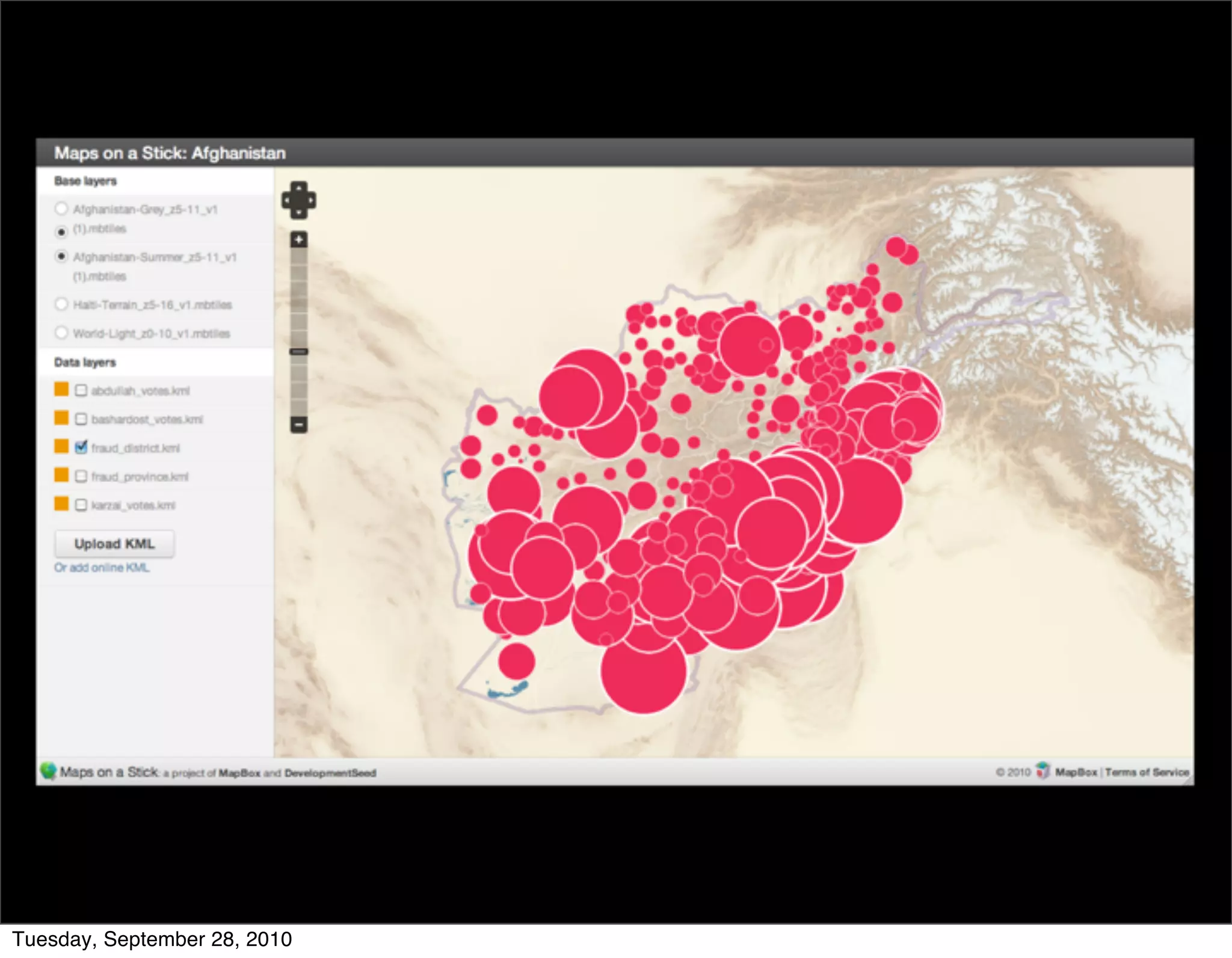This screenshot has width=1232, height=958.
Task: Pan the map right with the arrow control
Action: [312, 200]
